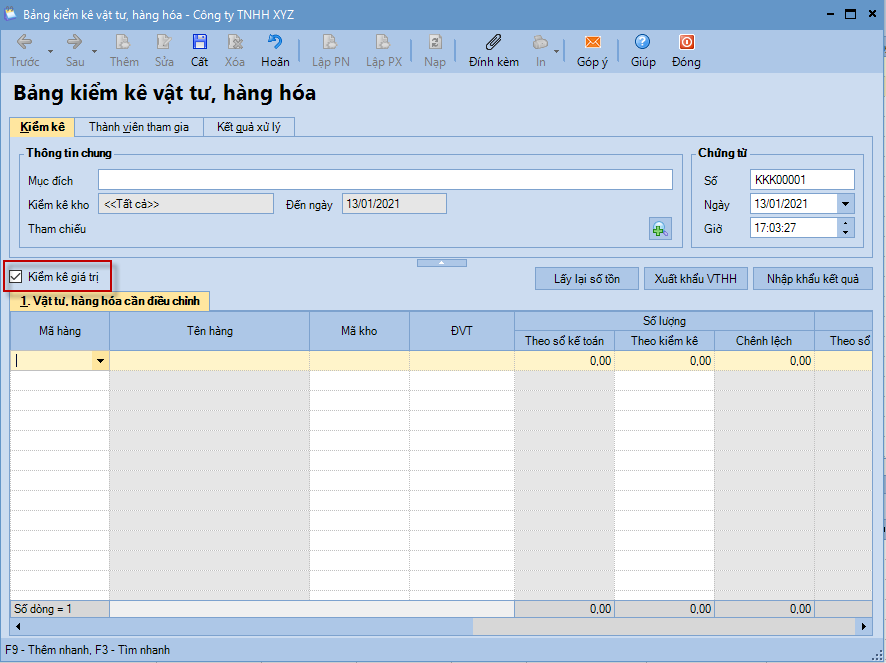Click the Số dòng = 1 footer text
Image resolution: width=886 pixels, height=663 pixels.
click(43, 609)
